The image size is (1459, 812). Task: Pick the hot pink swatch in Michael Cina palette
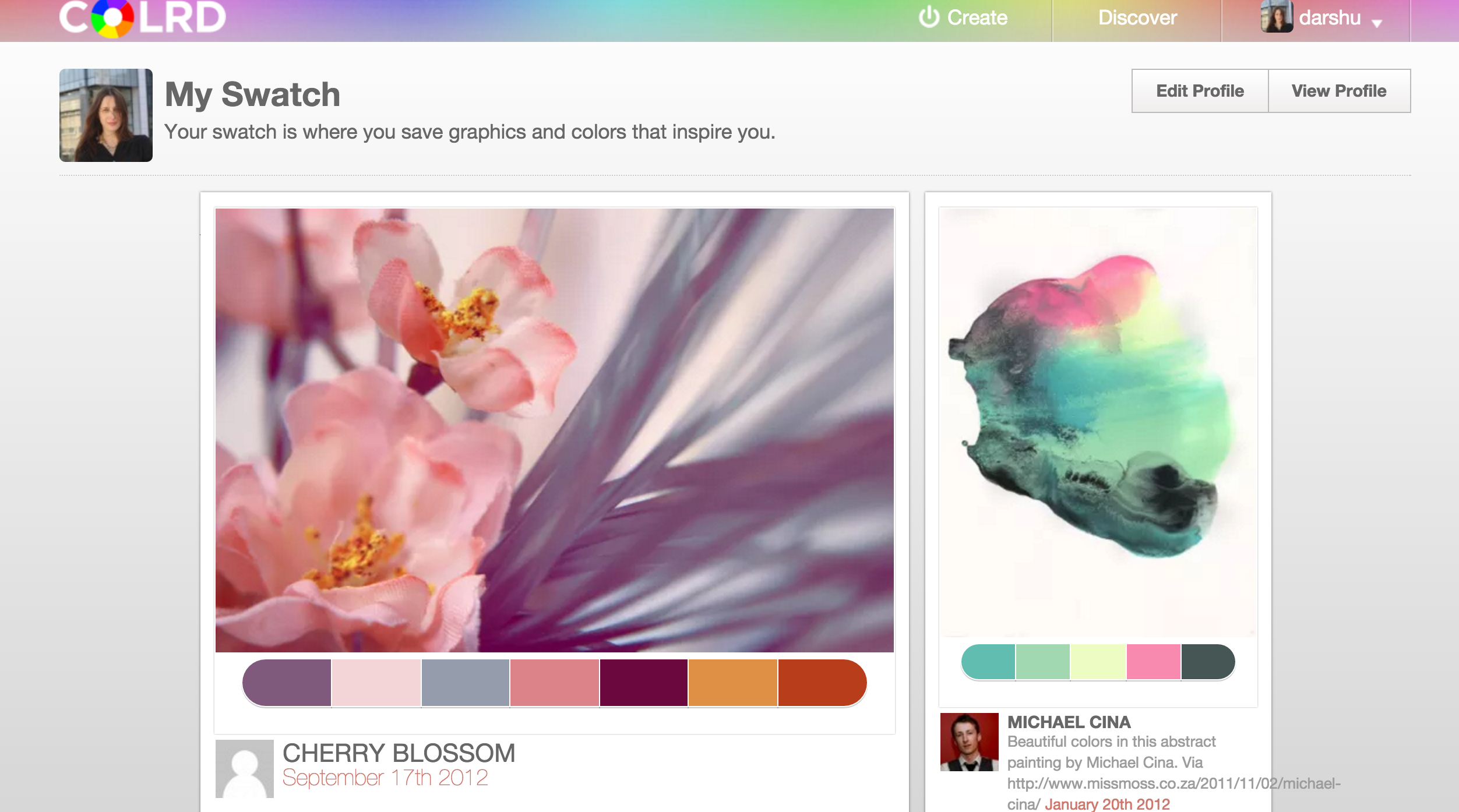point(1153,662)
